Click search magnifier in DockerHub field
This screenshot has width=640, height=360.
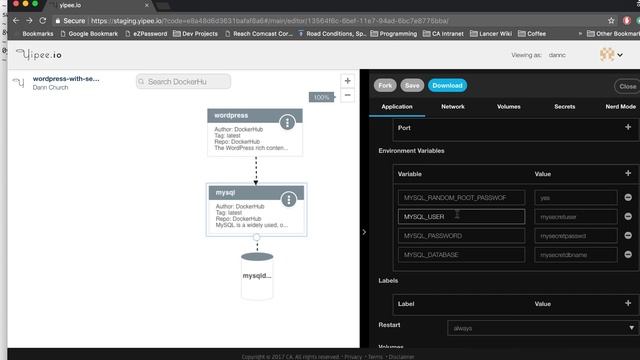click(x=141, y=82)
